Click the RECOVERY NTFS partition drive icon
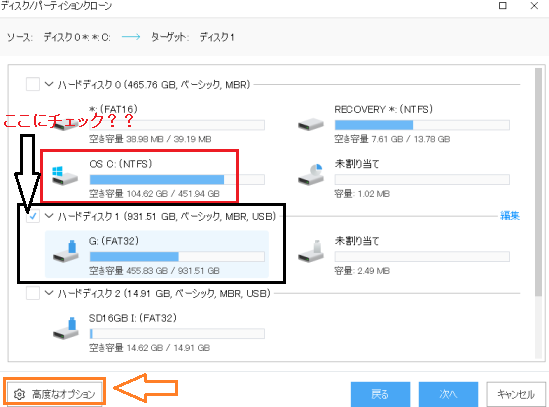 311,124
